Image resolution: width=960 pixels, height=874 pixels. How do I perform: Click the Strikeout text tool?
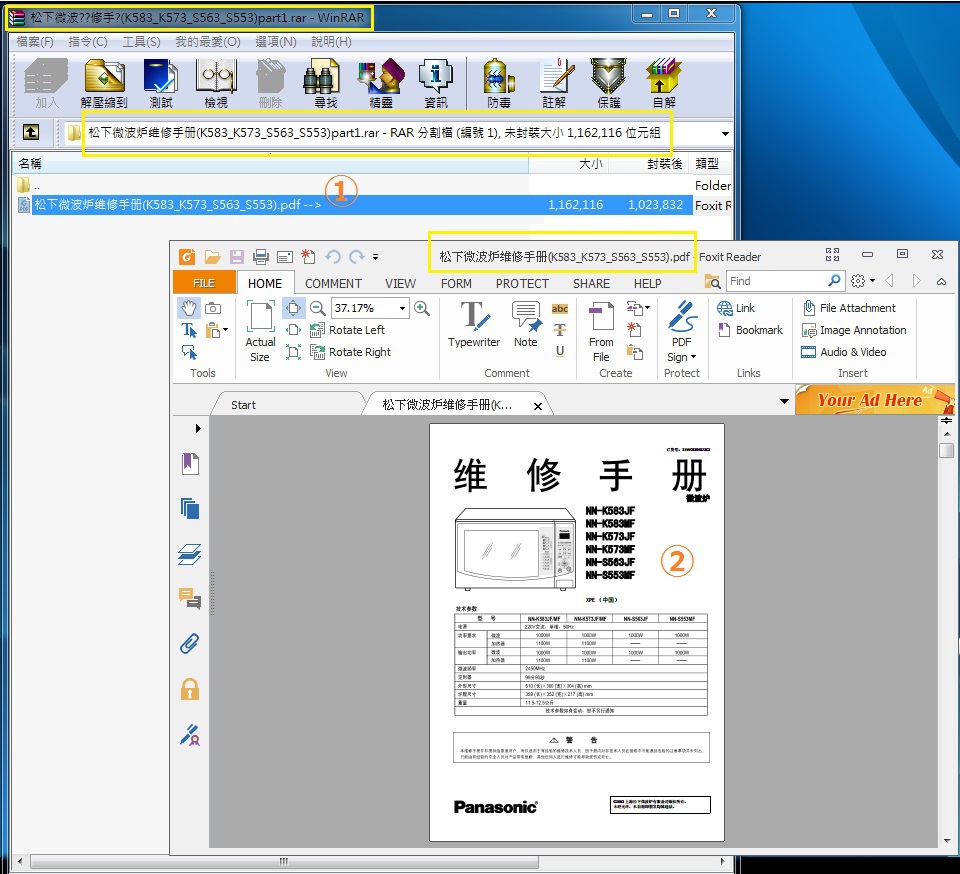tap(560, 331)
